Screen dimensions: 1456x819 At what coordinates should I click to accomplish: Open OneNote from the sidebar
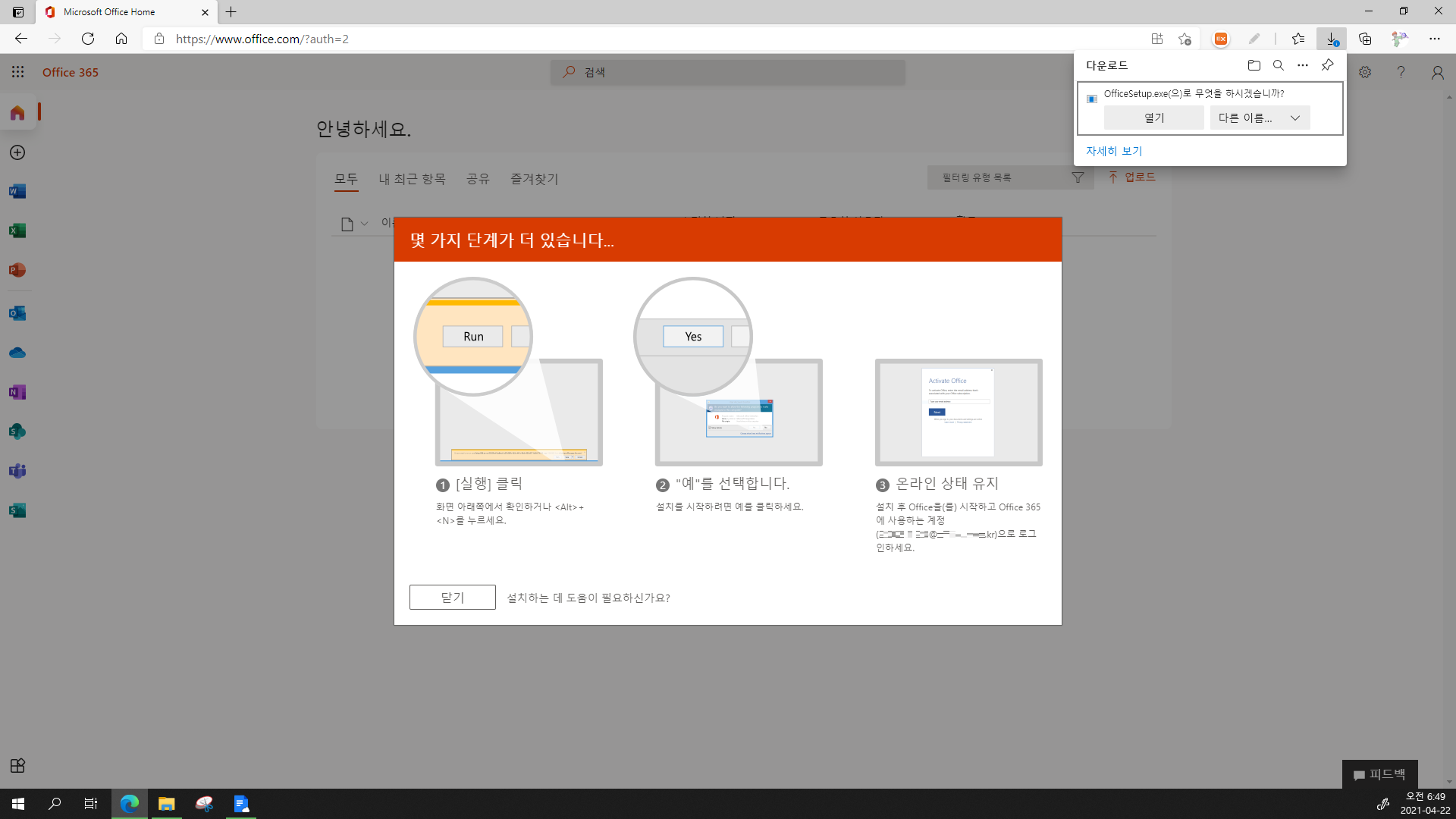coord(17,392)
